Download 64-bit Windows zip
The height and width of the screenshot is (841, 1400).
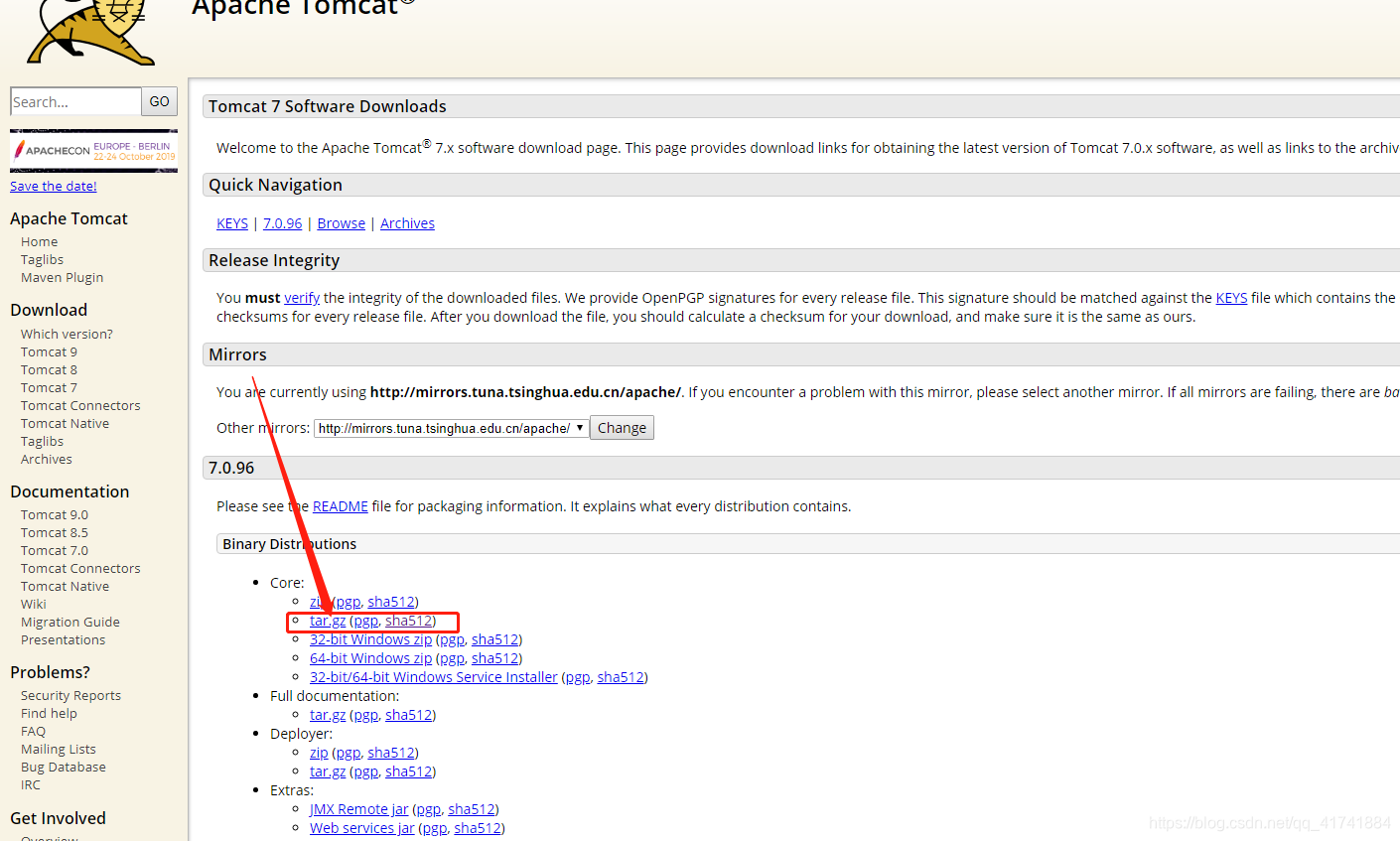[x=370, y=658]
